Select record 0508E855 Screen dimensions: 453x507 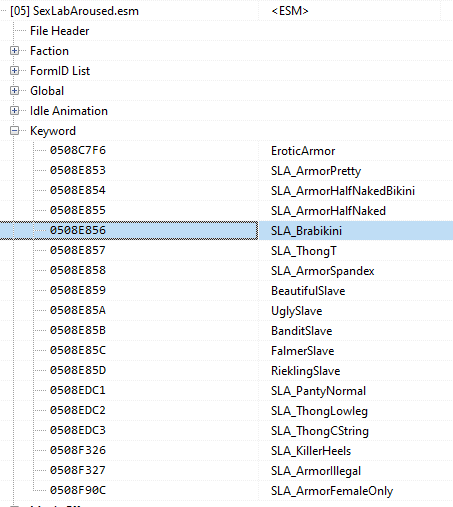(78, 210)
